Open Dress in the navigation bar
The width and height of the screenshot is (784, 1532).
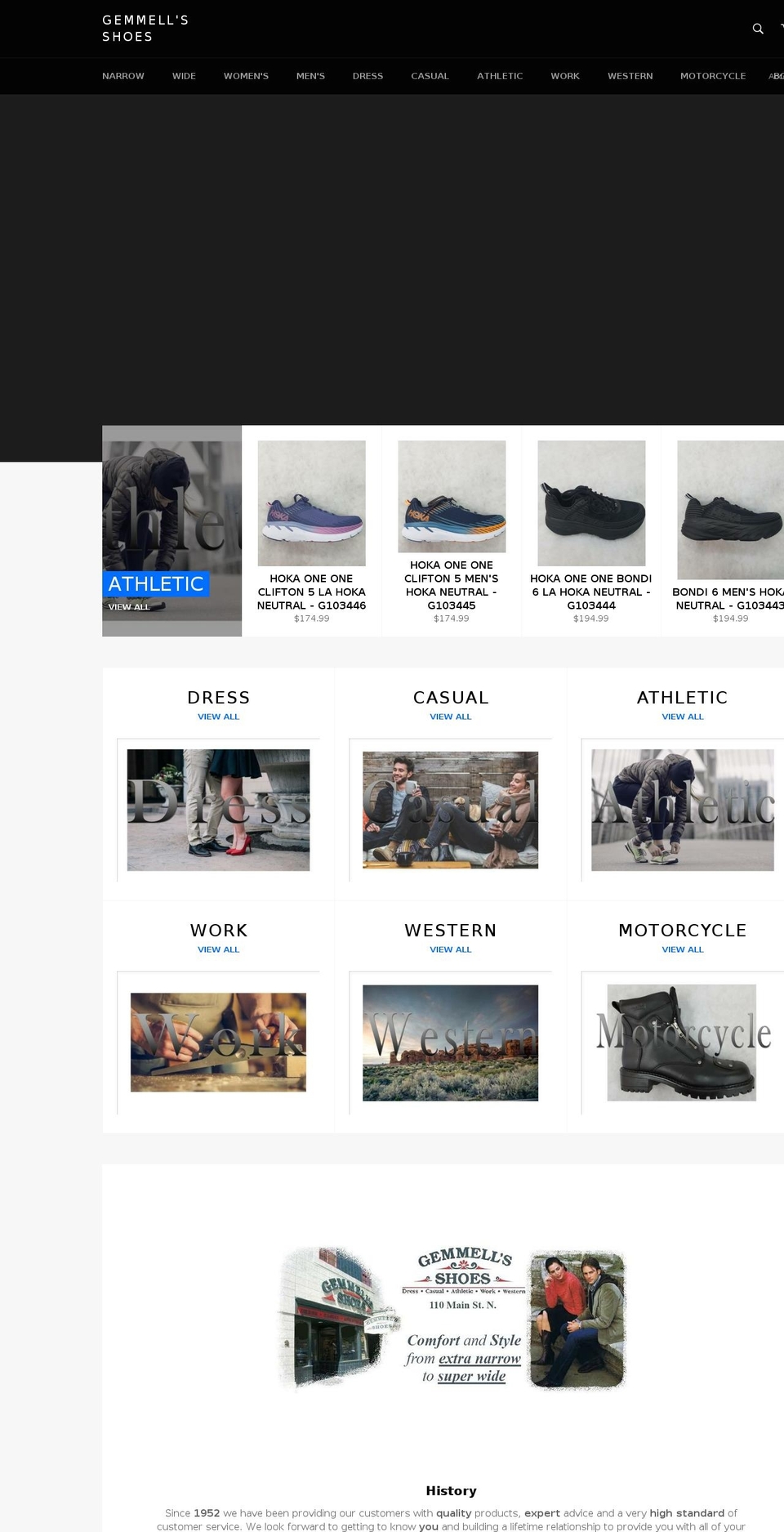click(367, 76)
